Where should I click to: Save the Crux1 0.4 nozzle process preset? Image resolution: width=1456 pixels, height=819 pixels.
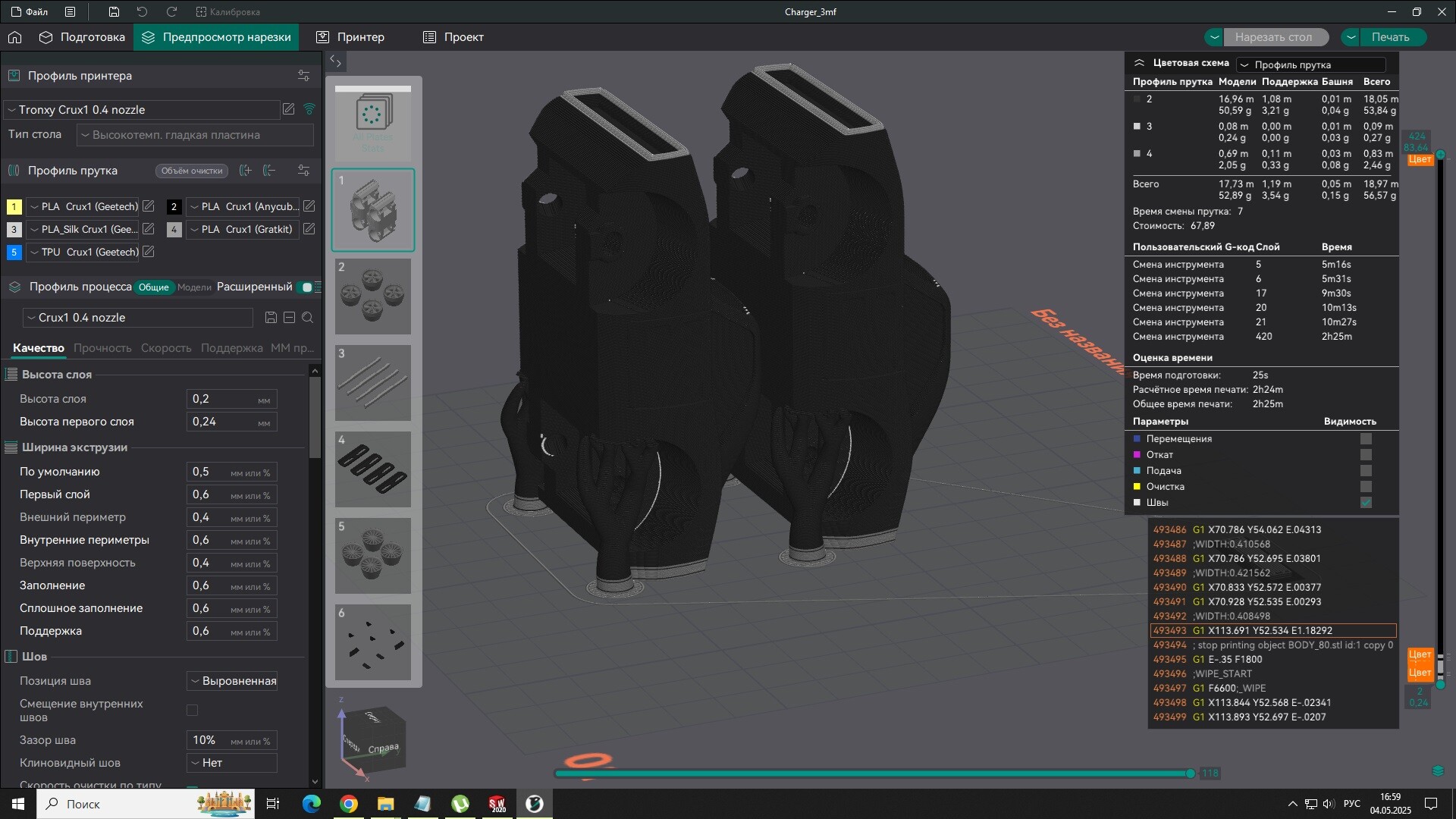click(x=271, y=318)
